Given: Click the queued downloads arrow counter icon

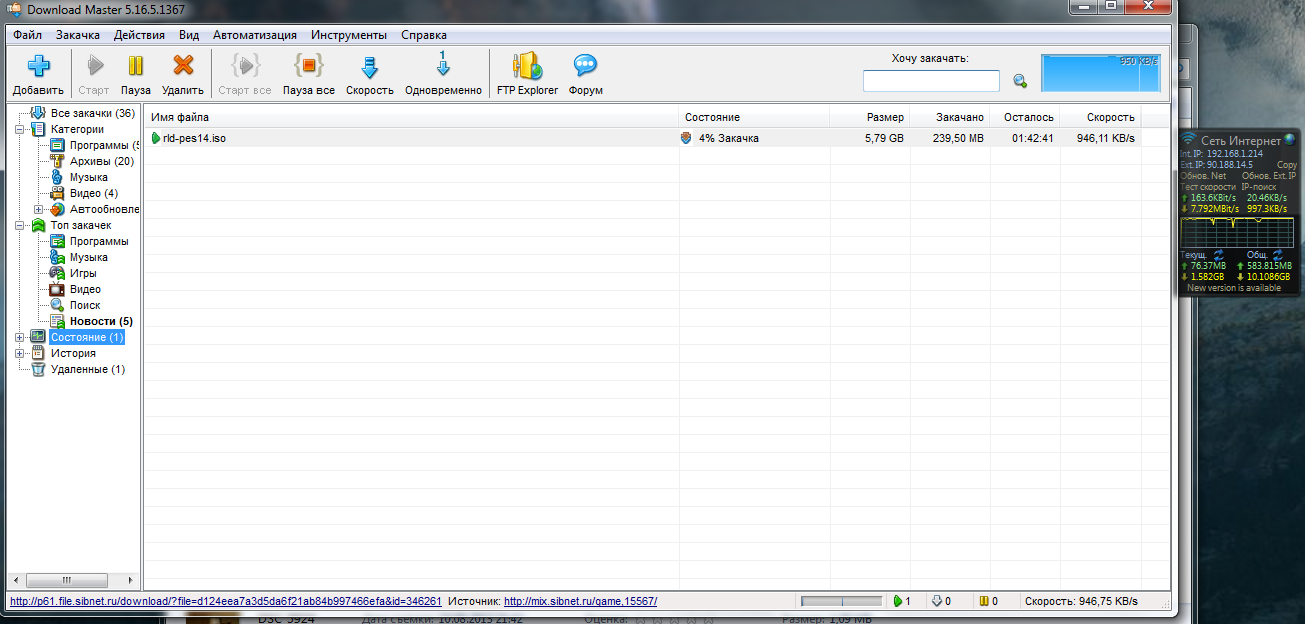Looking at the screenshot, I should (937, 601).
